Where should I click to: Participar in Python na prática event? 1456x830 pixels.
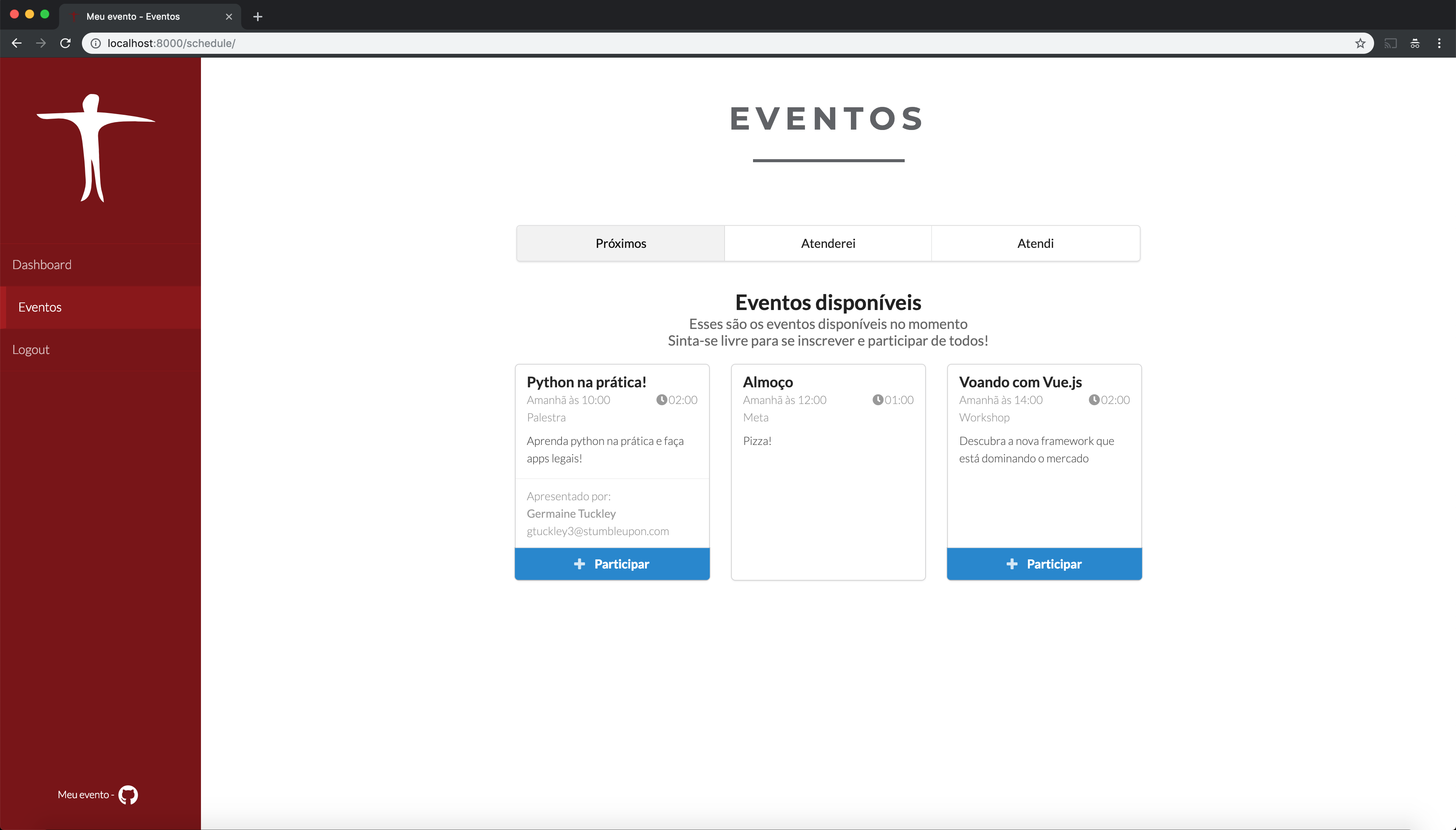[x=612, y=564]
